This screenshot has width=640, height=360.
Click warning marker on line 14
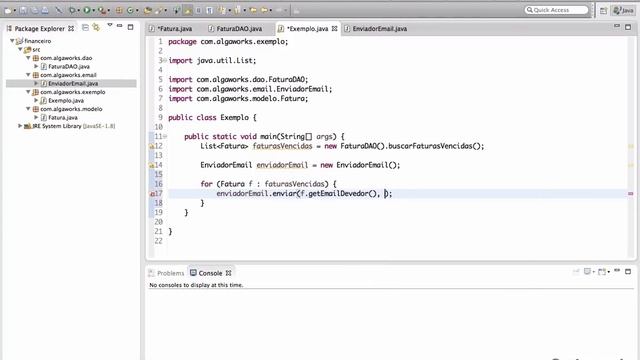[151, 165]
